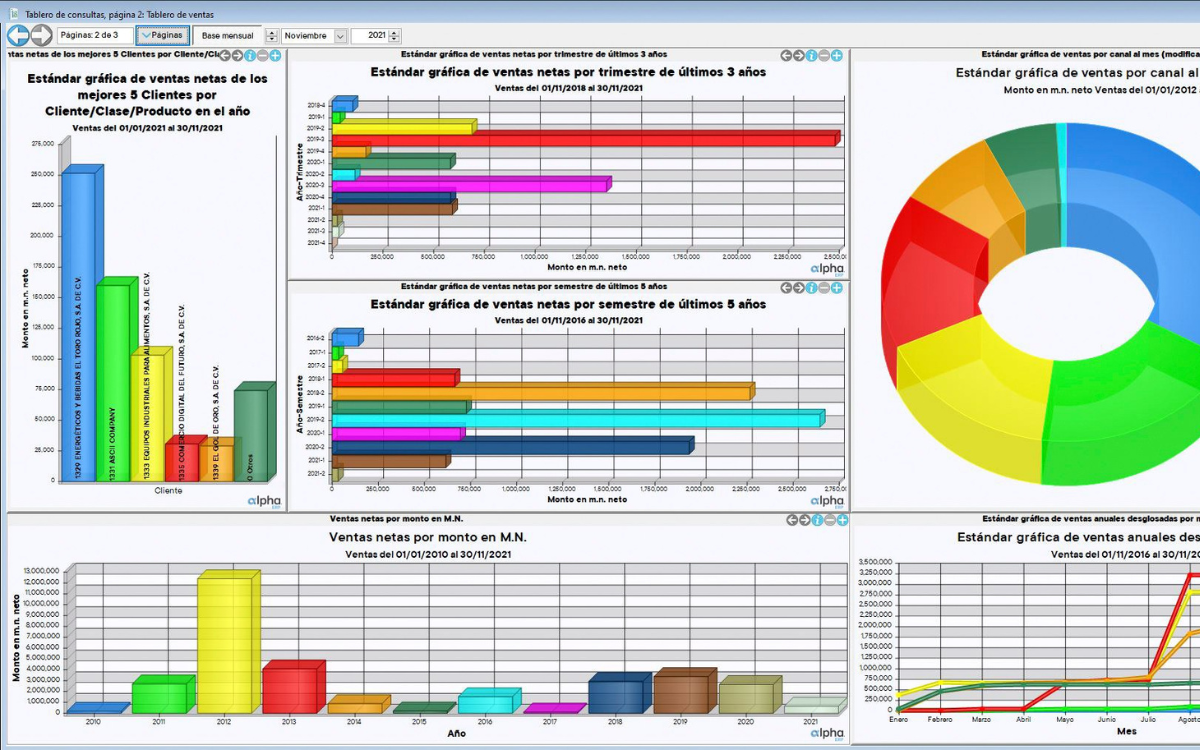Screen dimensions: 1200x750
Task: Click the gray forward navigation arrow
Action: [40, 34]
